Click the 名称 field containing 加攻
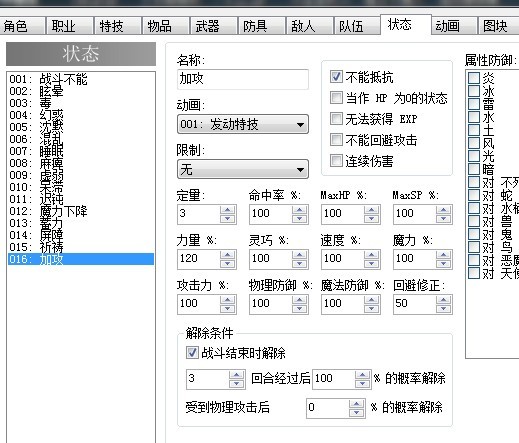This screenshot has width=519, height=443. [x=243, y=79]
